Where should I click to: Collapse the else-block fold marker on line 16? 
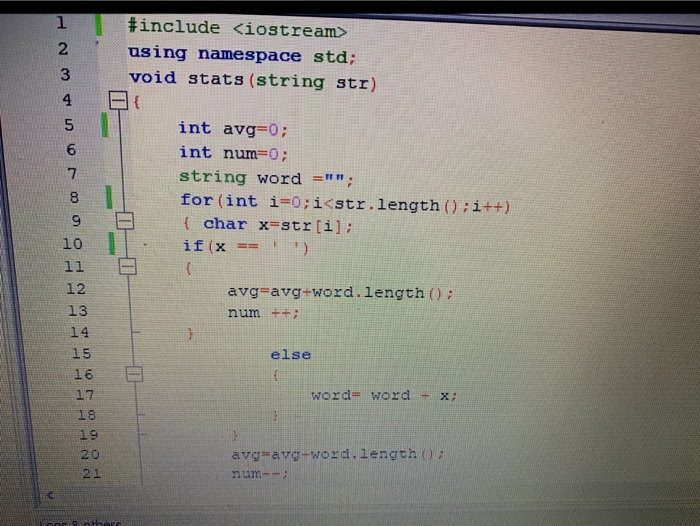tap(134, 374)
